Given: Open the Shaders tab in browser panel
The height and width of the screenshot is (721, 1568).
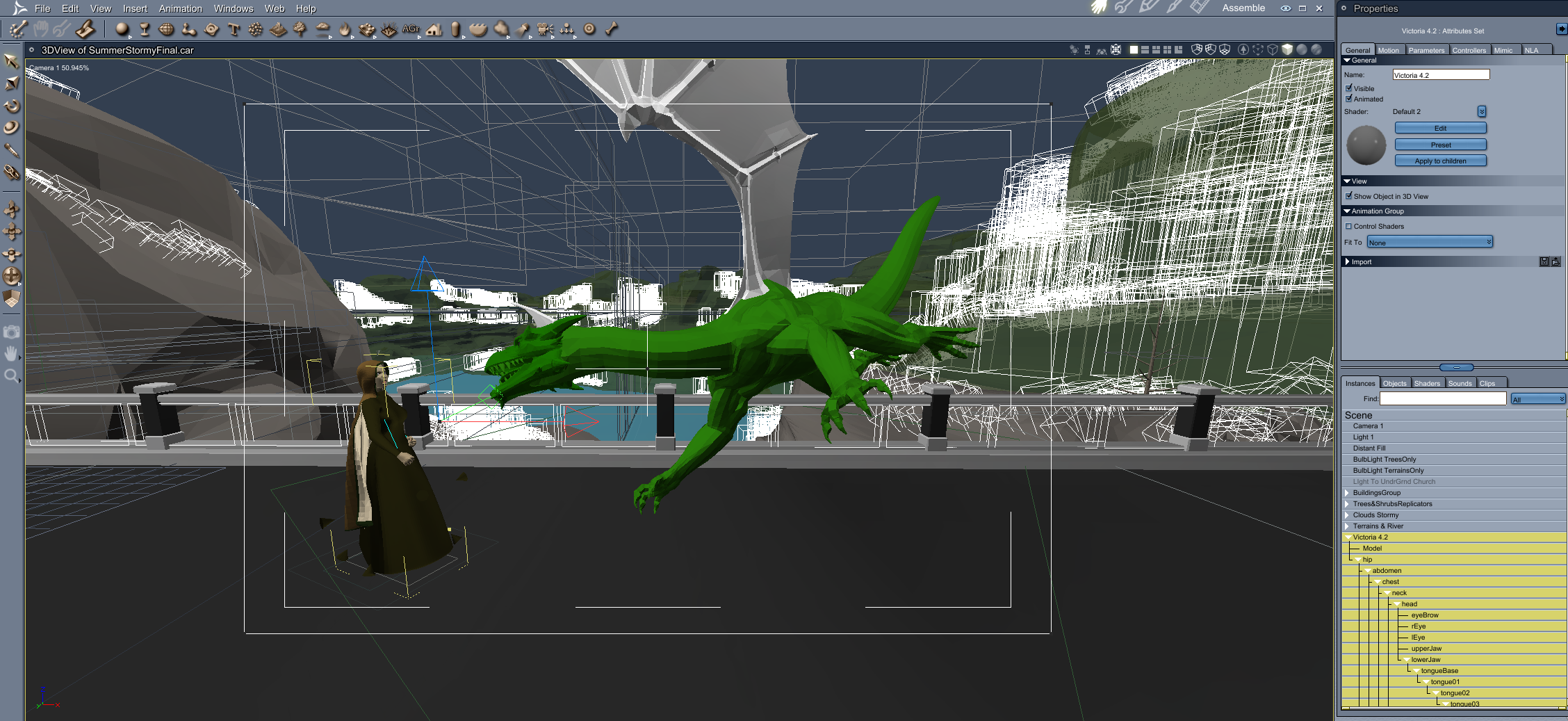Looking at the screenshot, I should [x=1427, y=383].
